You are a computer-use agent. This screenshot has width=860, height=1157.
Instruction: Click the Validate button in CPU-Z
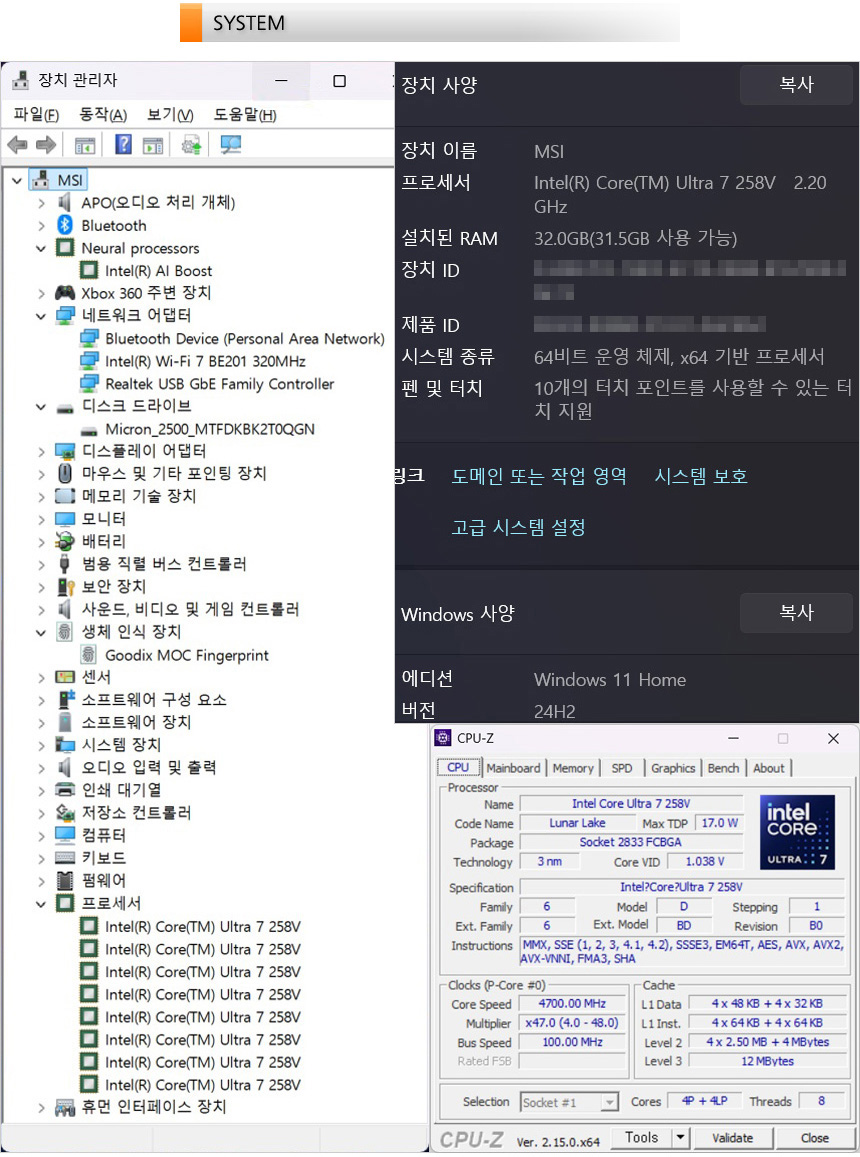[732, 1138]
